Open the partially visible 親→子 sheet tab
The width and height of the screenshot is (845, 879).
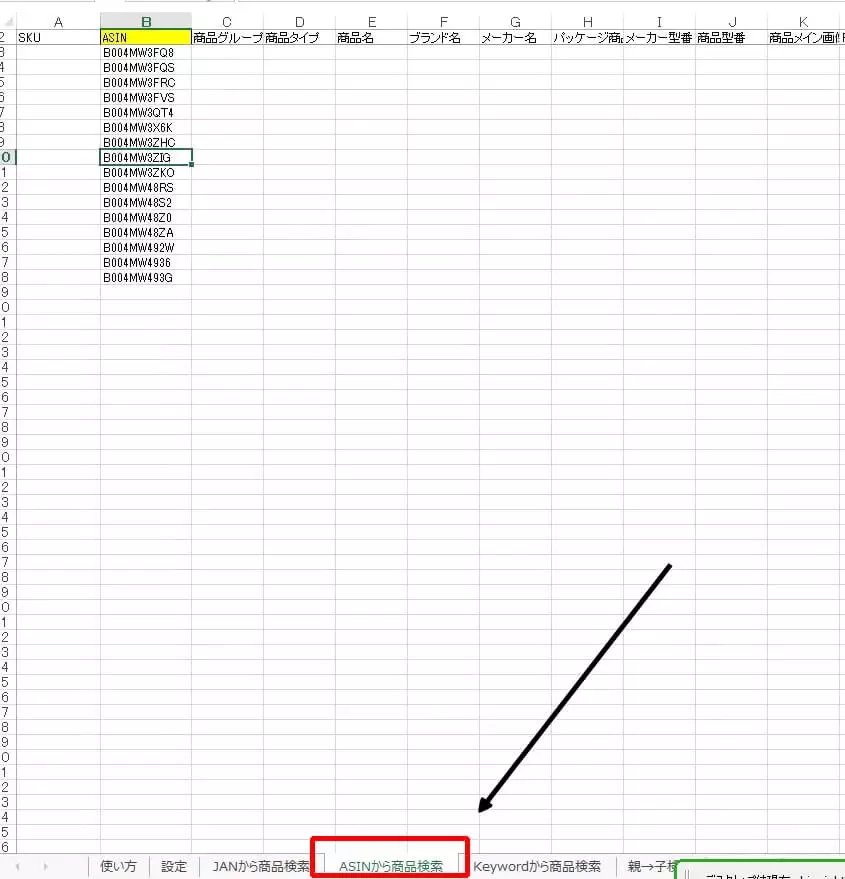click(652, 866)
